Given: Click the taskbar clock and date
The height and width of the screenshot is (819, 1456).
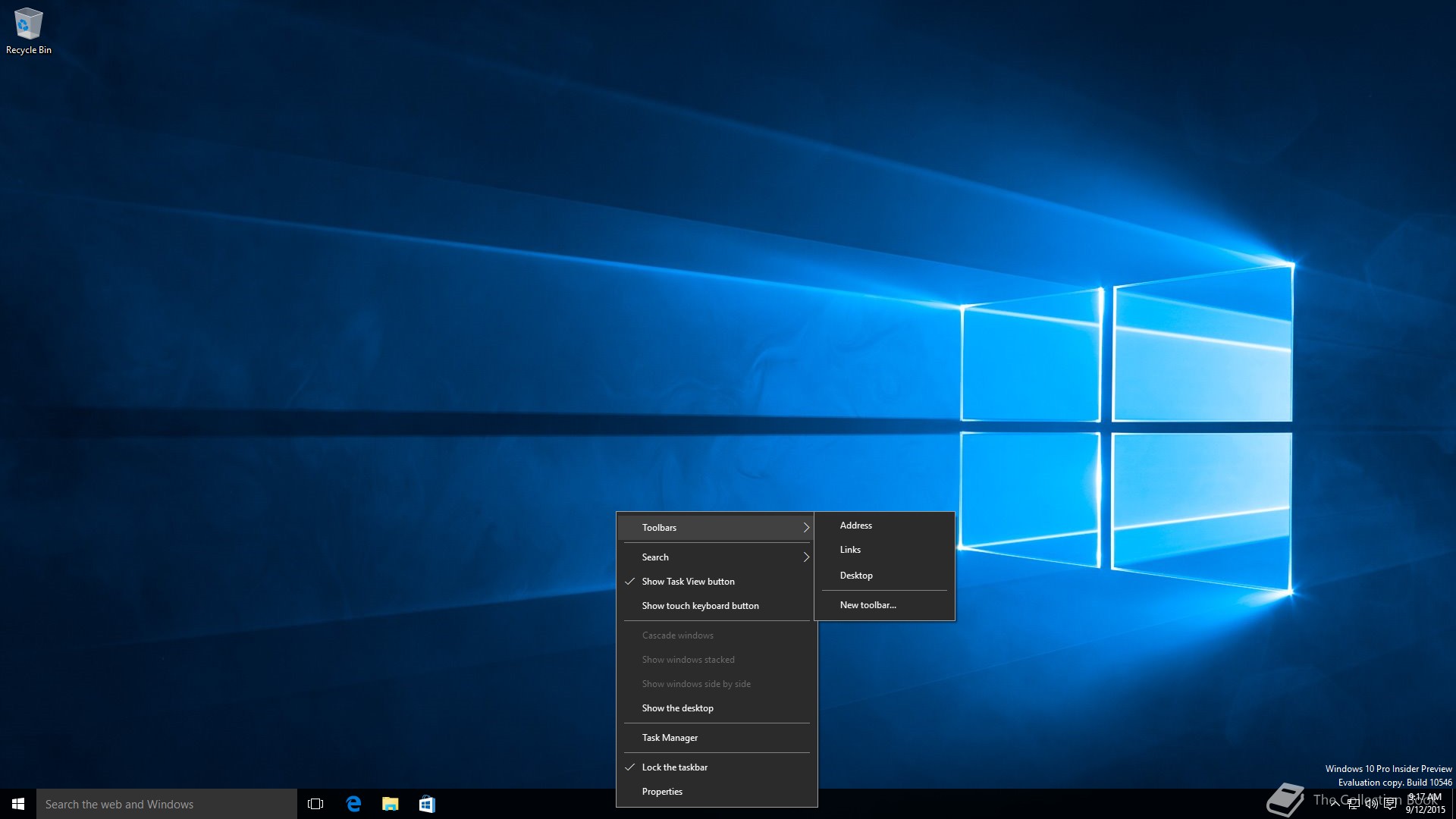Looking at the screenshot, I should coord(1425,804).
